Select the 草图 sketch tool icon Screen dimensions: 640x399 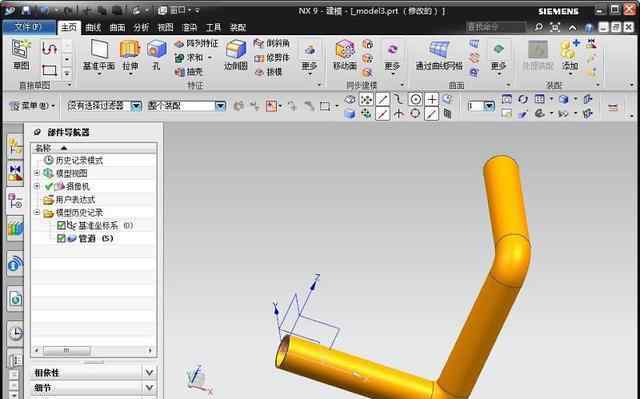point(21,49)
